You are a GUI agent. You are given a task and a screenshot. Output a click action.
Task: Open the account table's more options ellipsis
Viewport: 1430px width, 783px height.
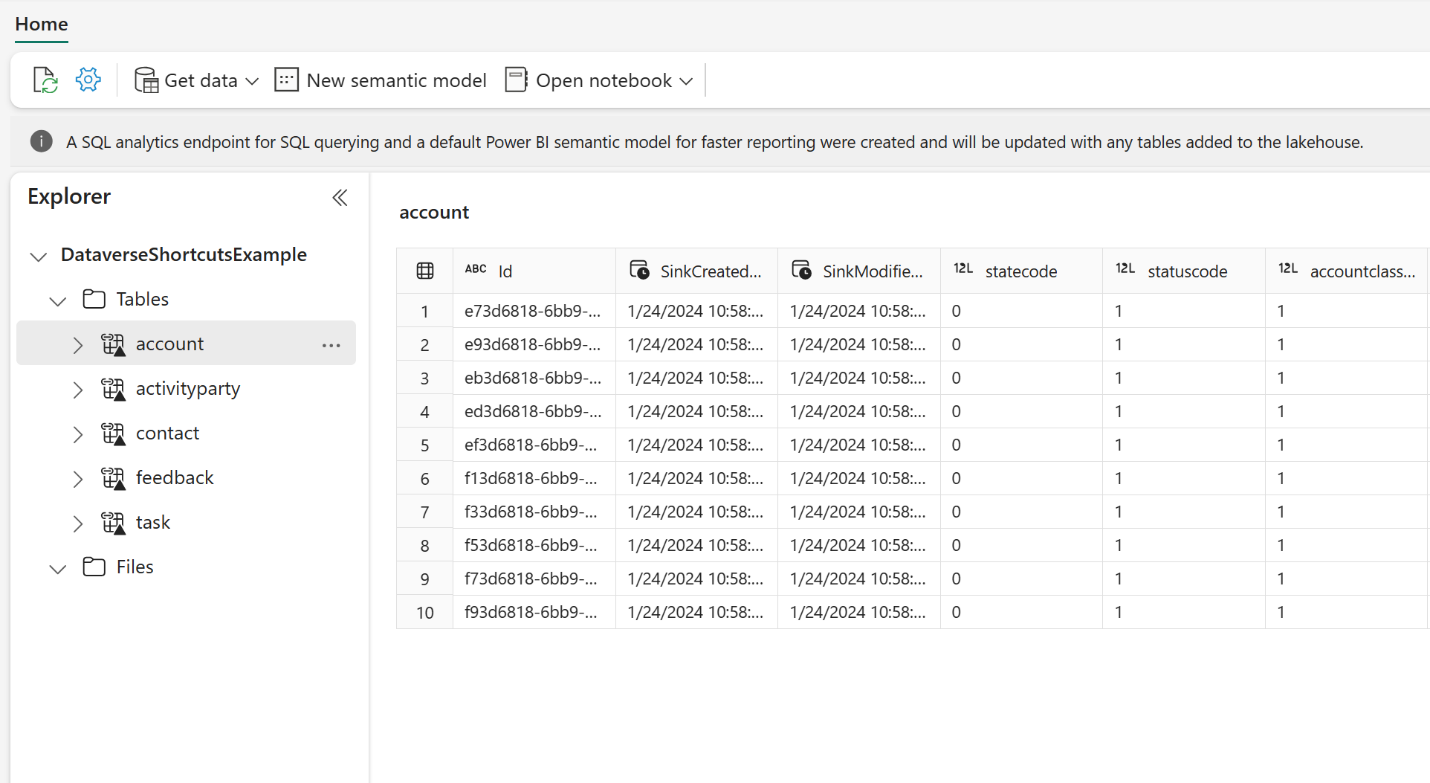pyautogui.click(x=331, y=345)
